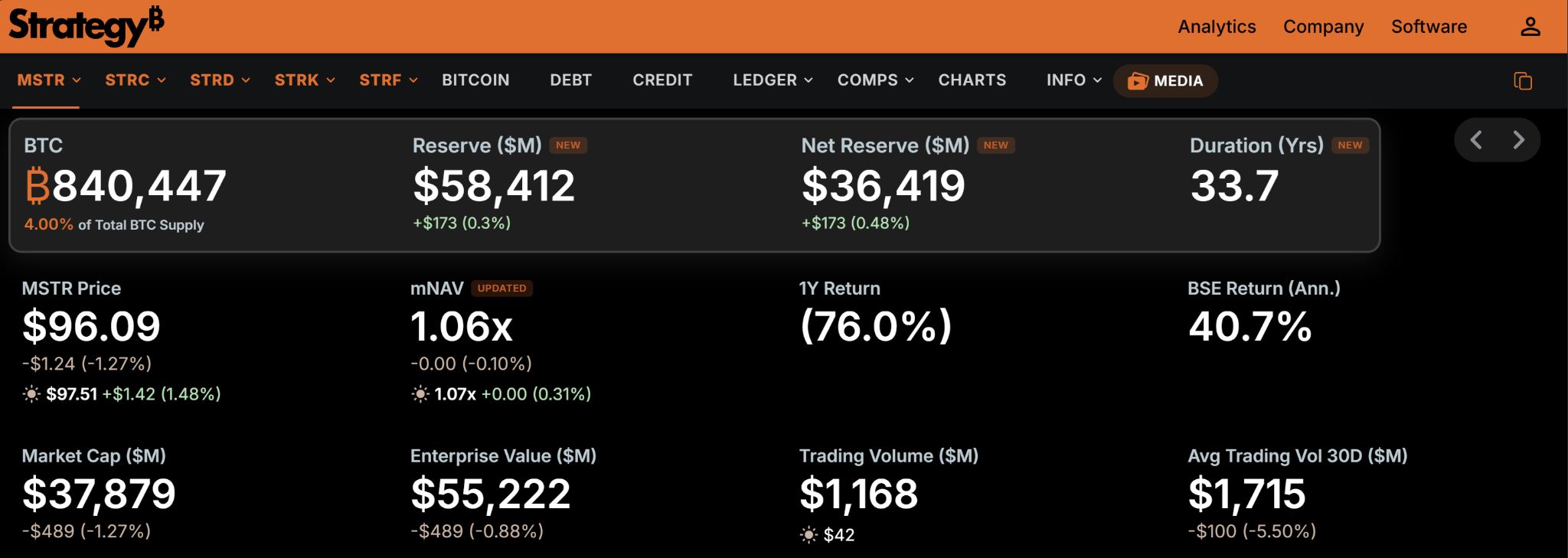This screenshot has height=558, width=1568.
Task: Select the DEBT tab
Action: (571, 80)
